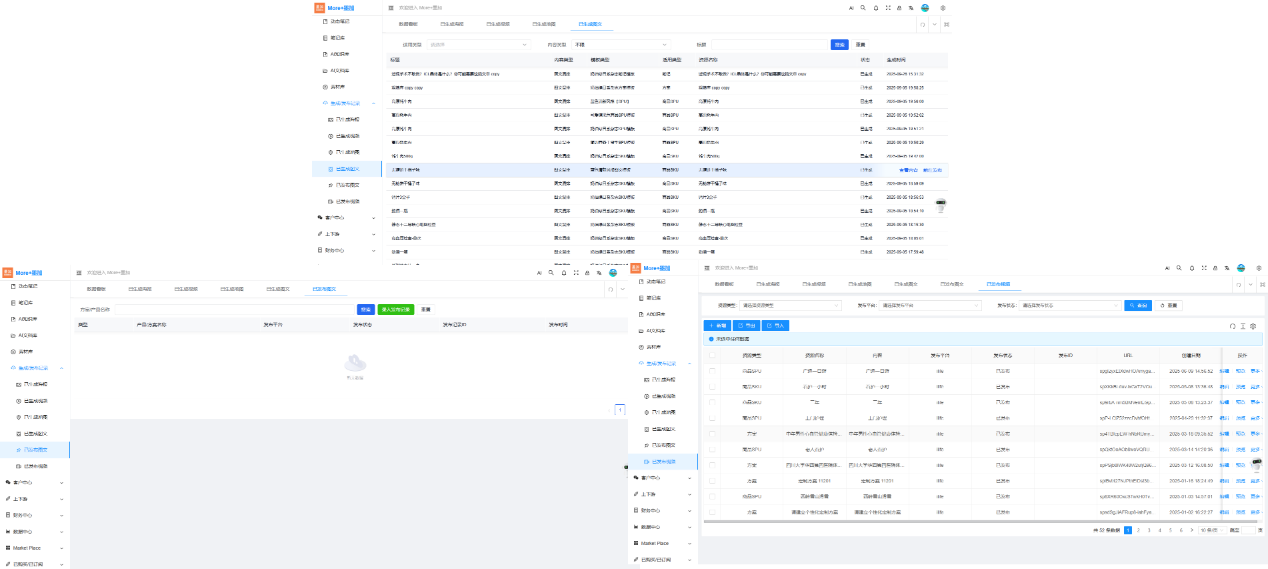The width and height of the screenshot is (1268, 569).
Task: Select the checkbox for the 西岭雪山滑雪 row
Action: pyautogui.click(x=712, y=496)
